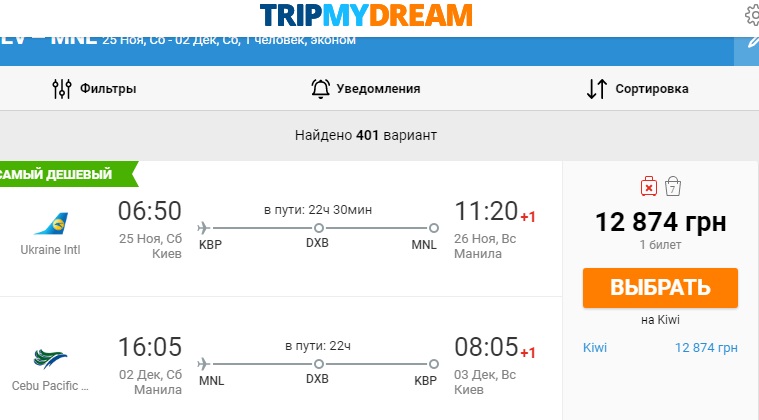Click the 06:50 departure time

150,212
